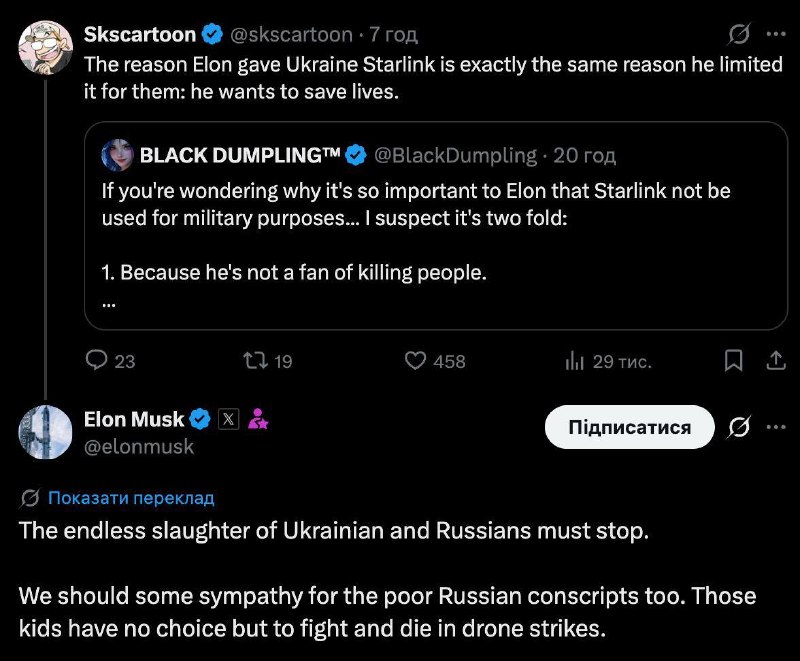
Task: Open the @skscartoon handle link
Action: click(291, 35)
